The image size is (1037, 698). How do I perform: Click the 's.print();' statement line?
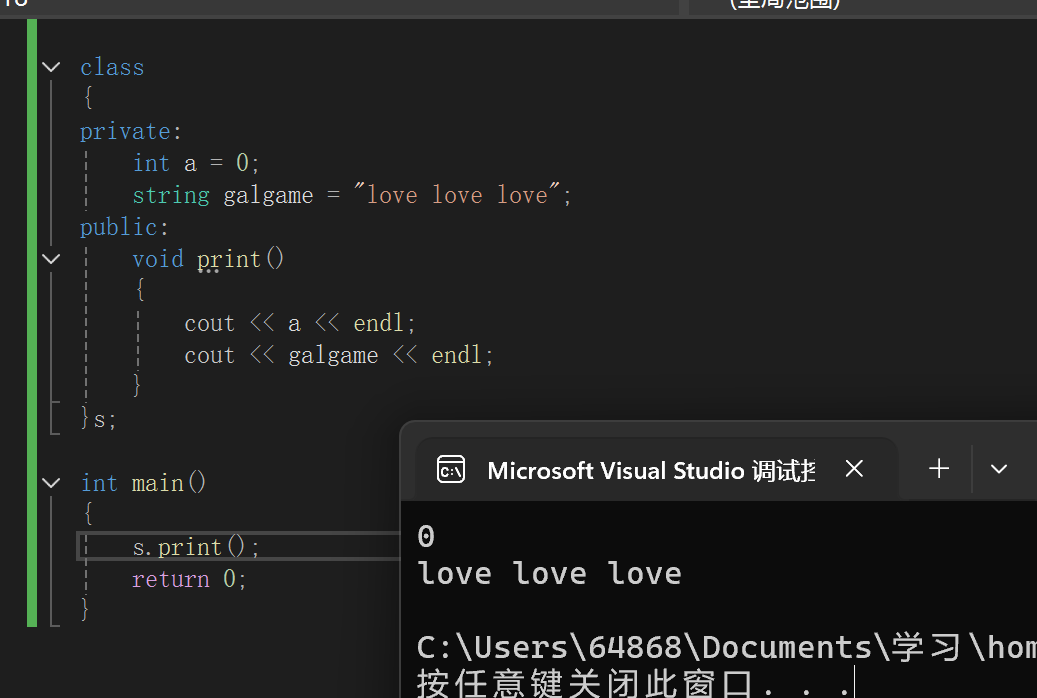click(196, 547)
